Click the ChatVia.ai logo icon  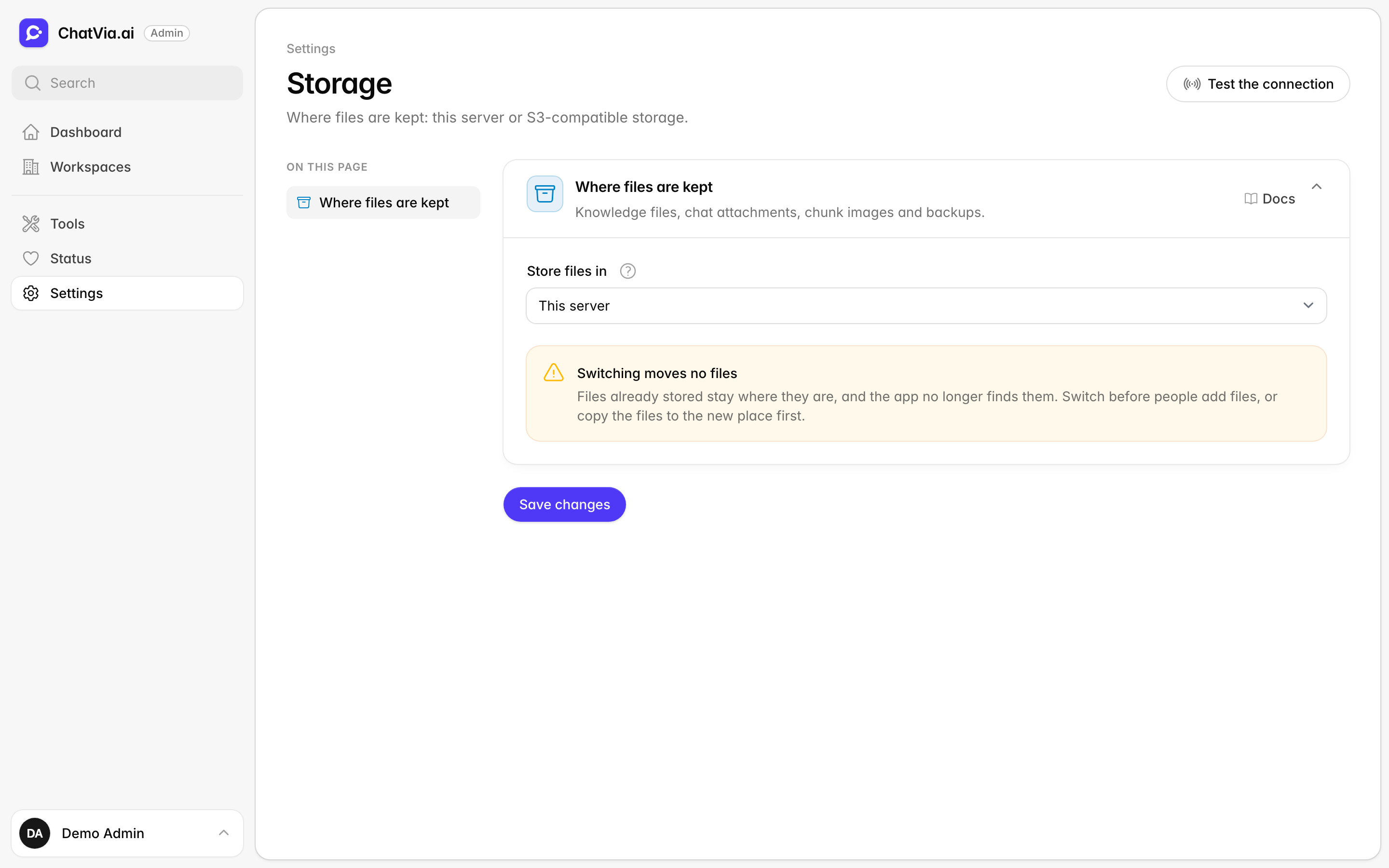pos(33,33)
